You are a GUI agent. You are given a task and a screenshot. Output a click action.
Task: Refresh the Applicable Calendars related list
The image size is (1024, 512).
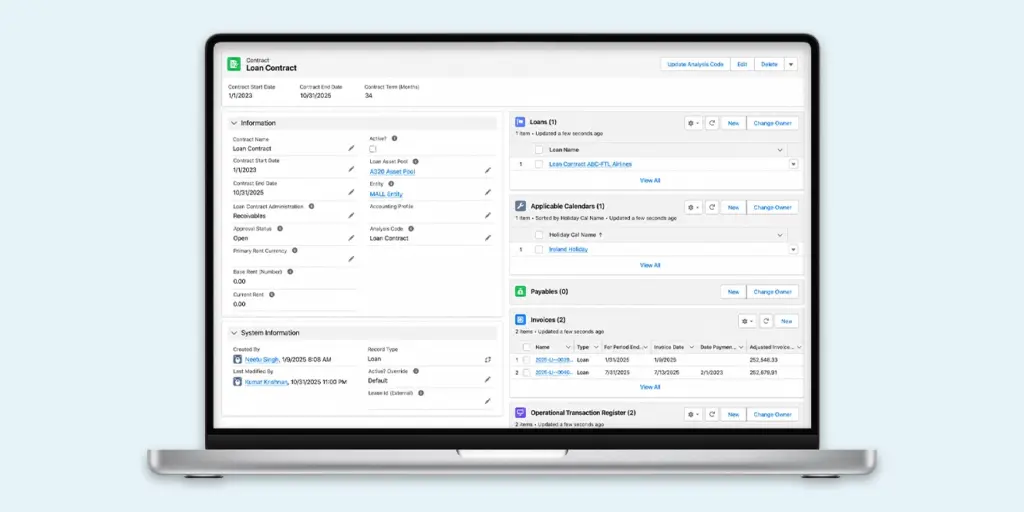712,207
